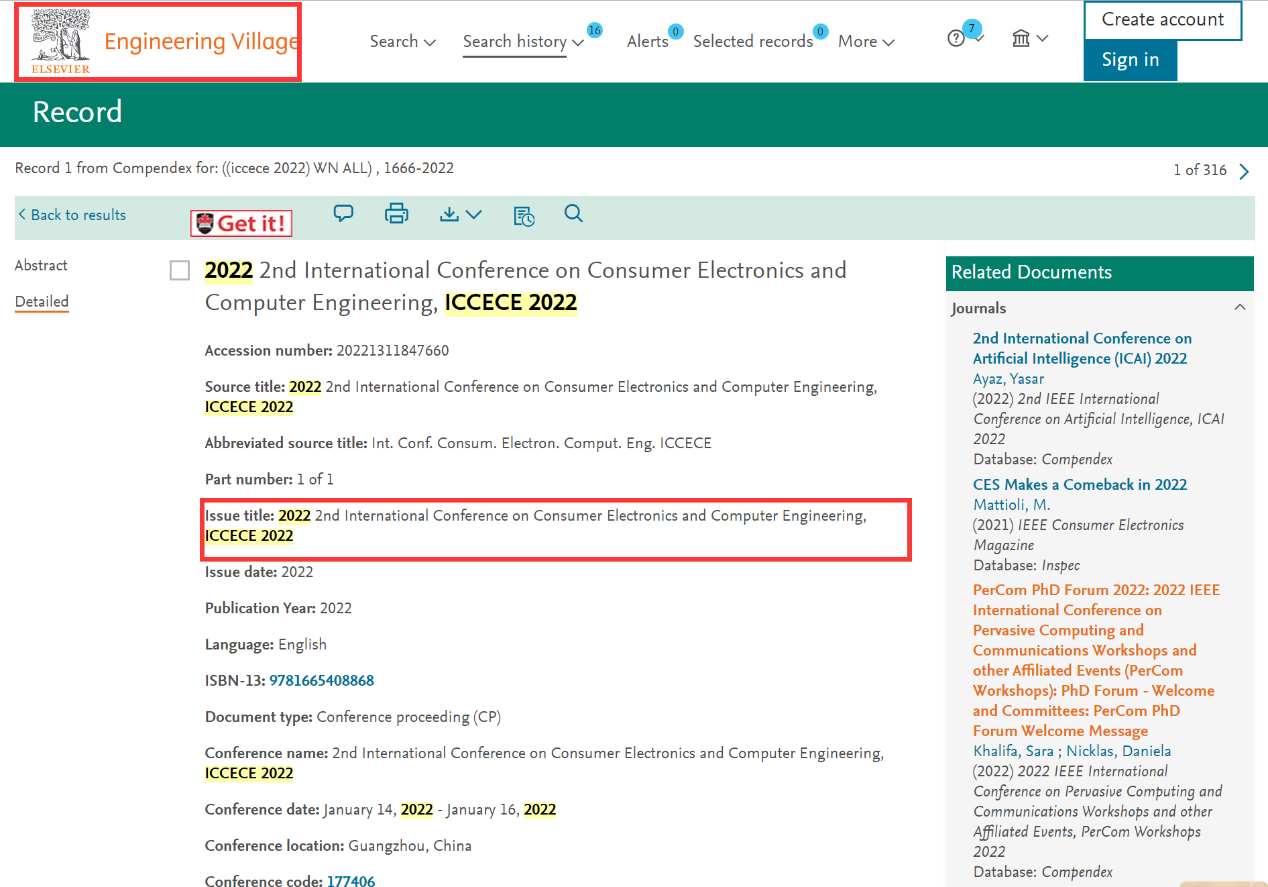The image size is (1268, 887).
Task: Open the Search dropdown menu
Action: point(403,41)
